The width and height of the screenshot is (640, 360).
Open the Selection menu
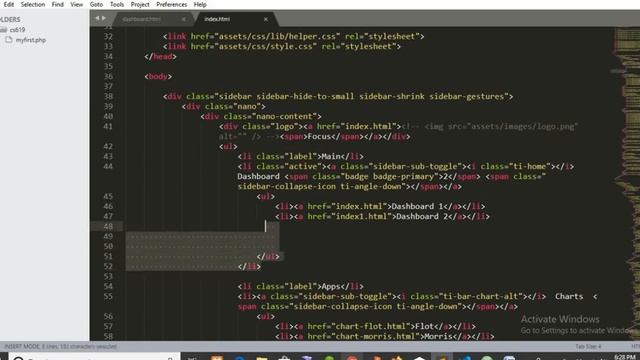pyautogui.click(x=33, y=4)
